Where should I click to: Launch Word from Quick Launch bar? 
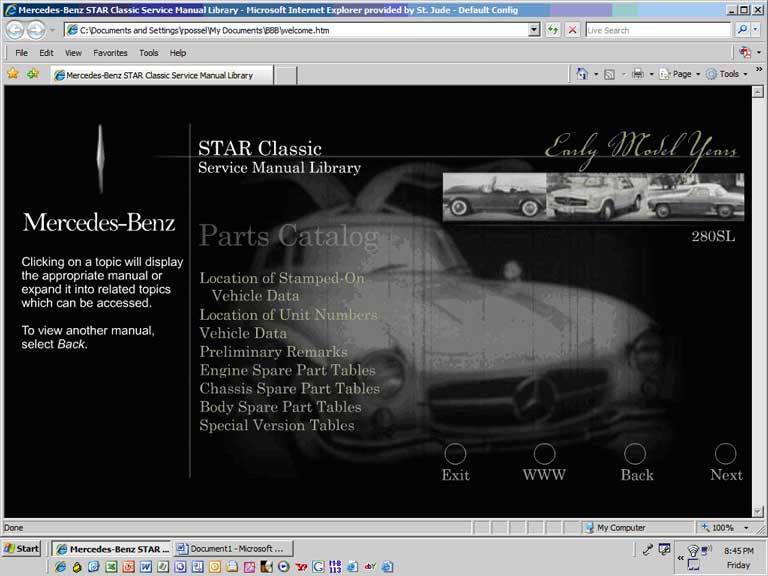145,567
